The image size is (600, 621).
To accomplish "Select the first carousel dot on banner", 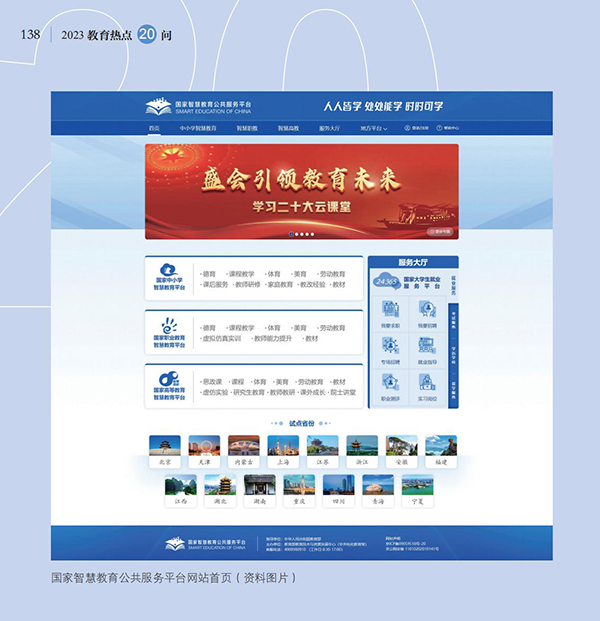I will coord(291,234).
